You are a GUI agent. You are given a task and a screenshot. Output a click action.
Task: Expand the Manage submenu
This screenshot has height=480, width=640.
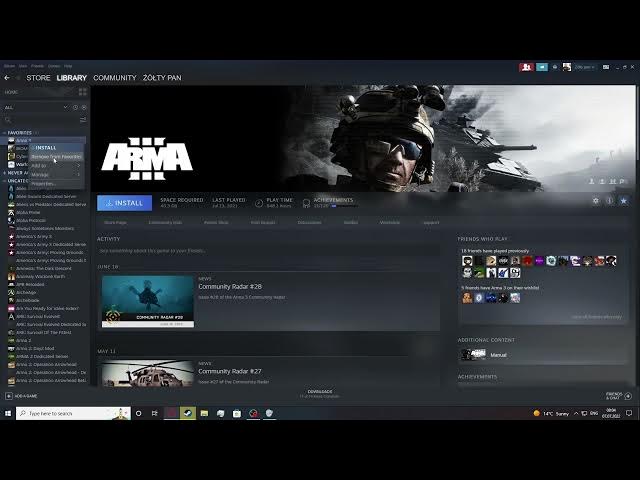click(x=57, y=175)
